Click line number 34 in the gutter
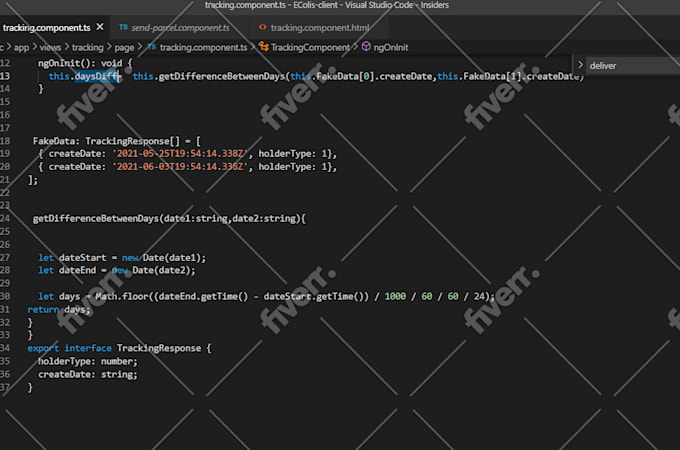 [x=5, y=348]
